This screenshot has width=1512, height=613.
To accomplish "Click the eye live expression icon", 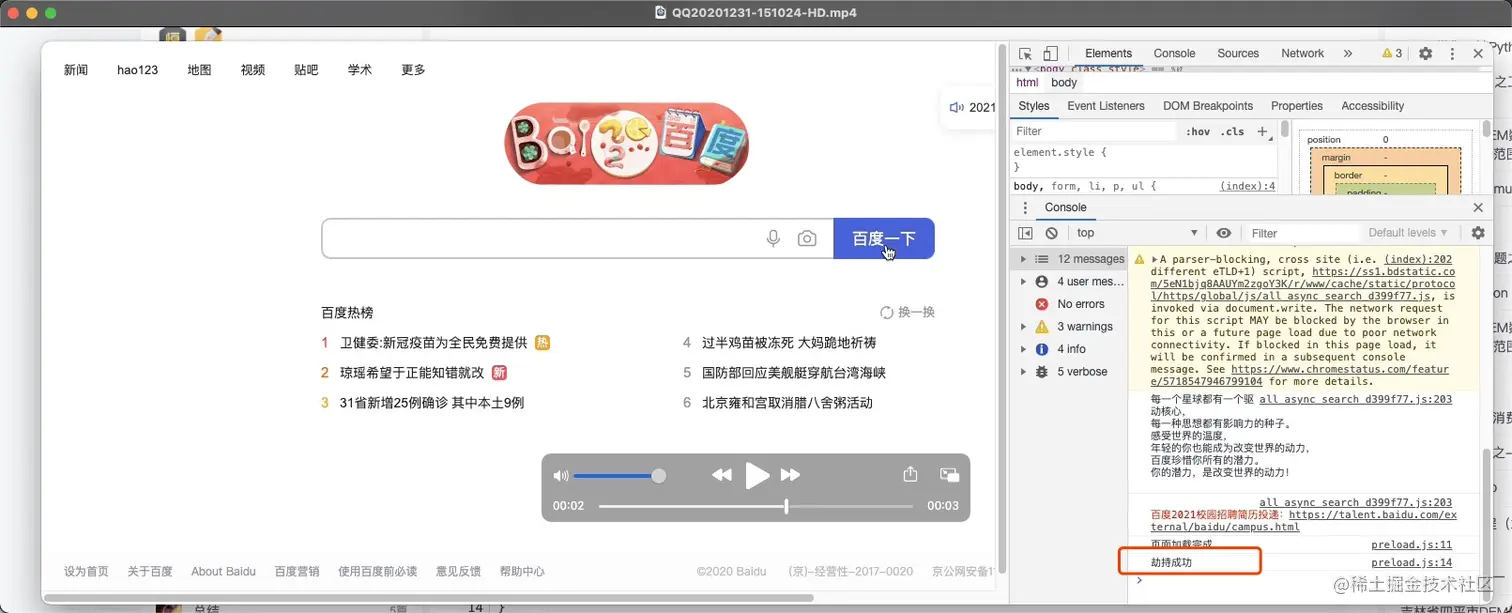I will (1223, 233).
